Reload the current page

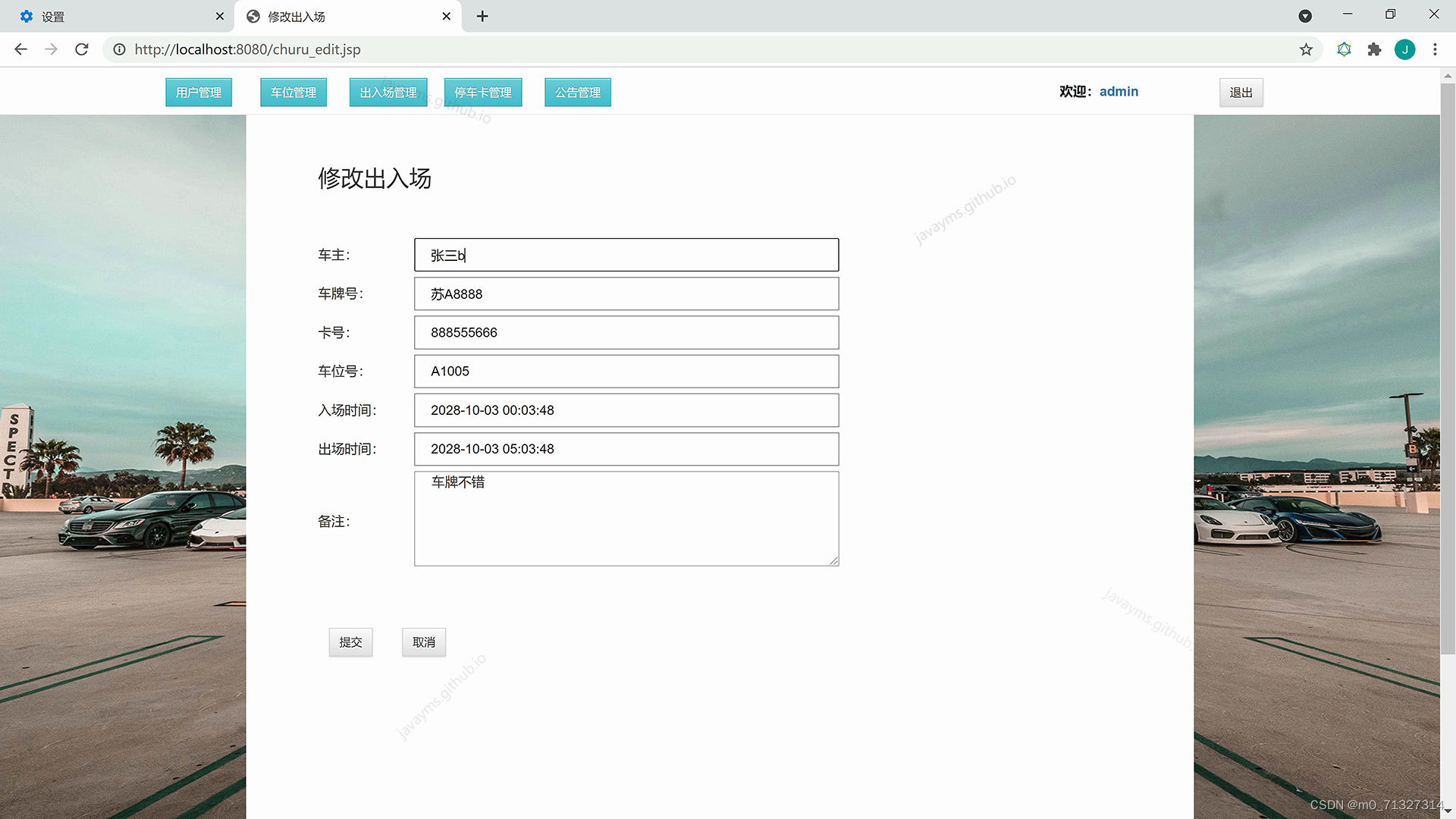tap(82, 49)
